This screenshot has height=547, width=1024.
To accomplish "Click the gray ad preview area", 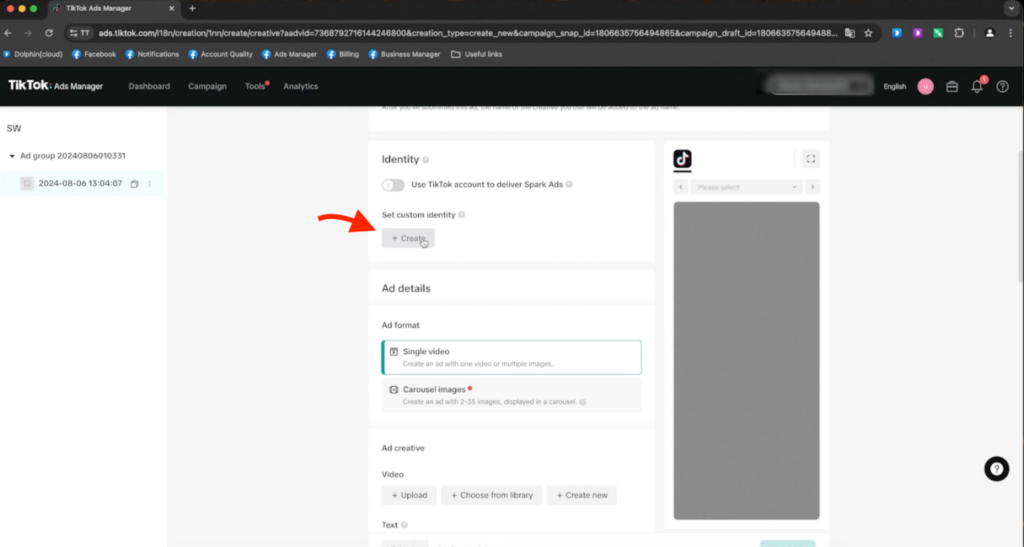I will pos(746,360).
